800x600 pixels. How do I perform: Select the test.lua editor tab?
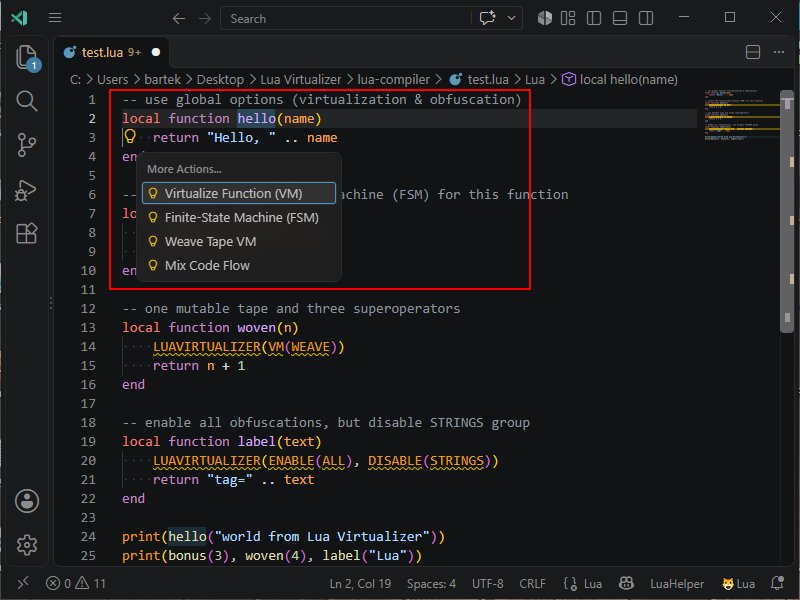tap(111, 52)
